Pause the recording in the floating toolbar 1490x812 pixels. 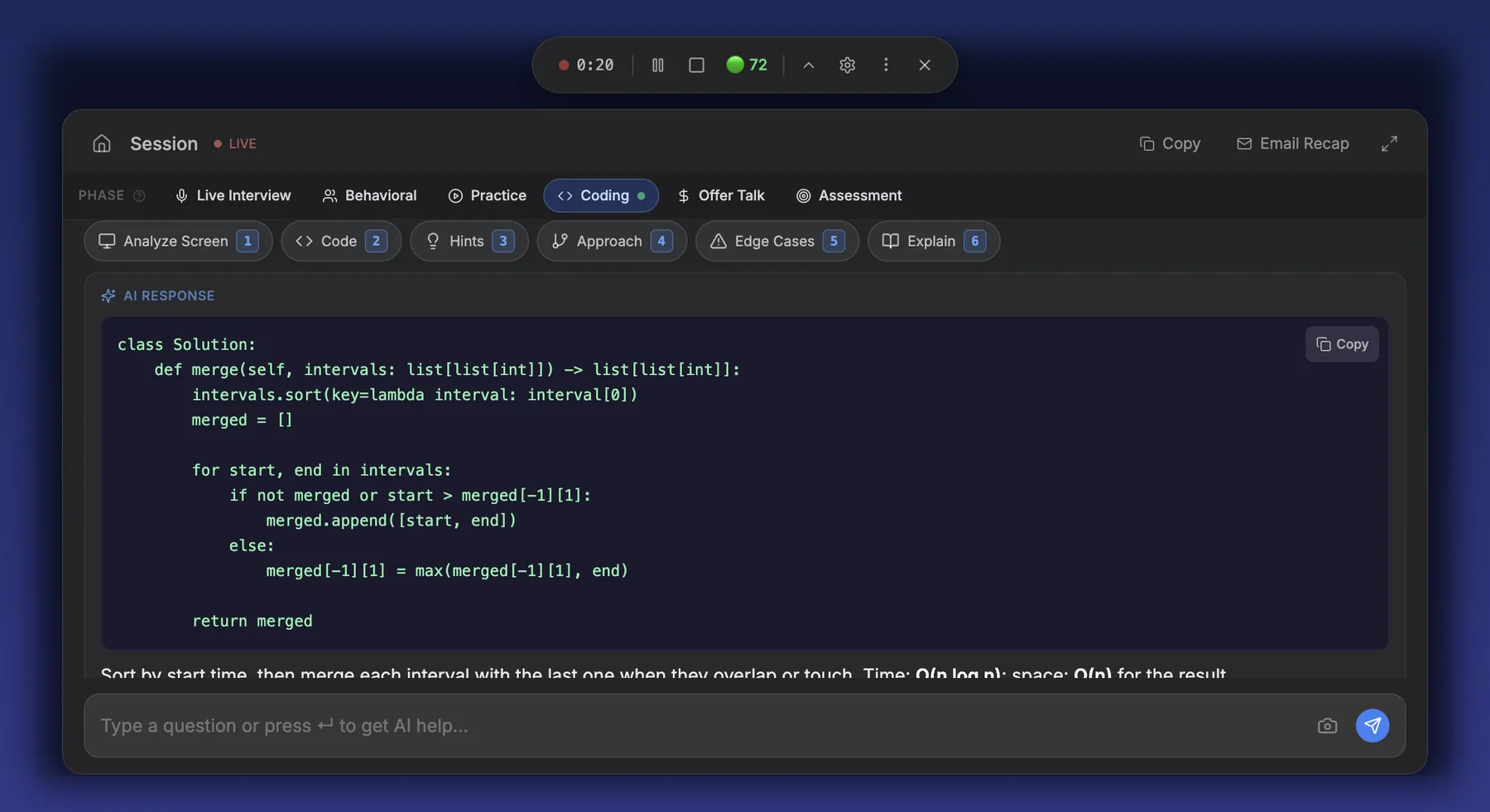tap(658, 65)
